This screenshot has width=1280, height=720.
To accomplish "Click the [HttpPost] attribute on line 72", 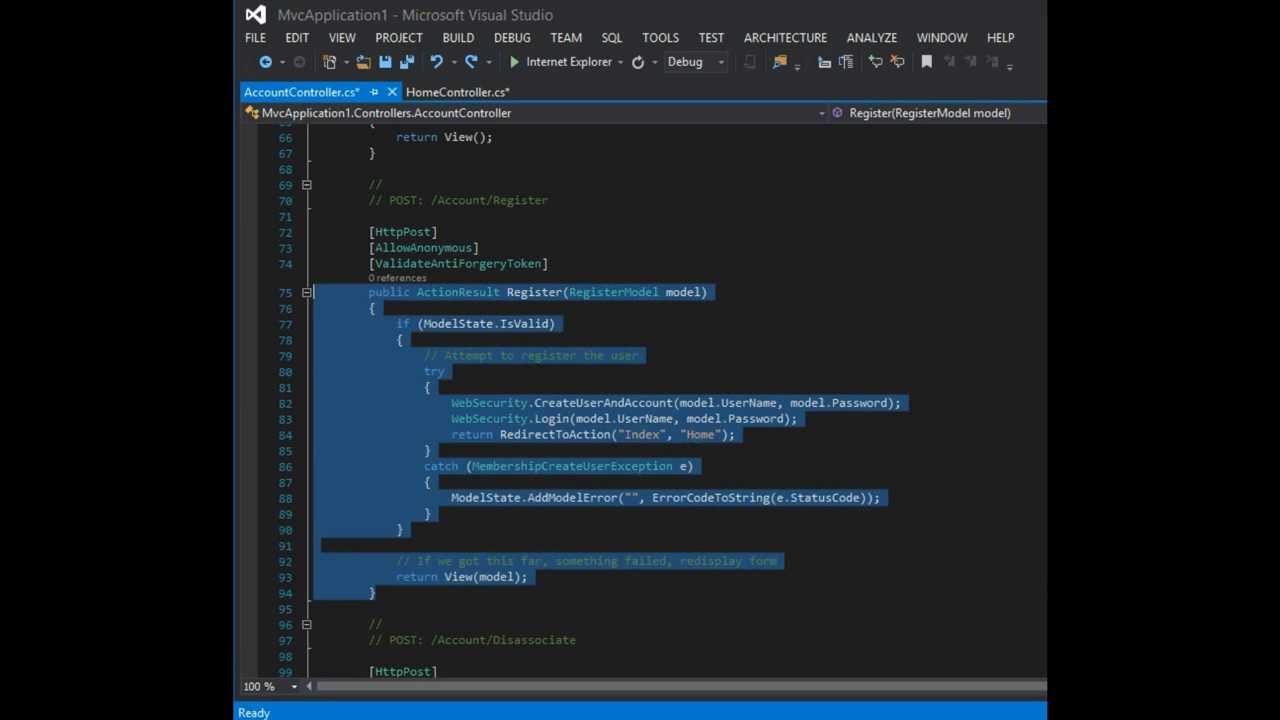I will click(403, 232).
